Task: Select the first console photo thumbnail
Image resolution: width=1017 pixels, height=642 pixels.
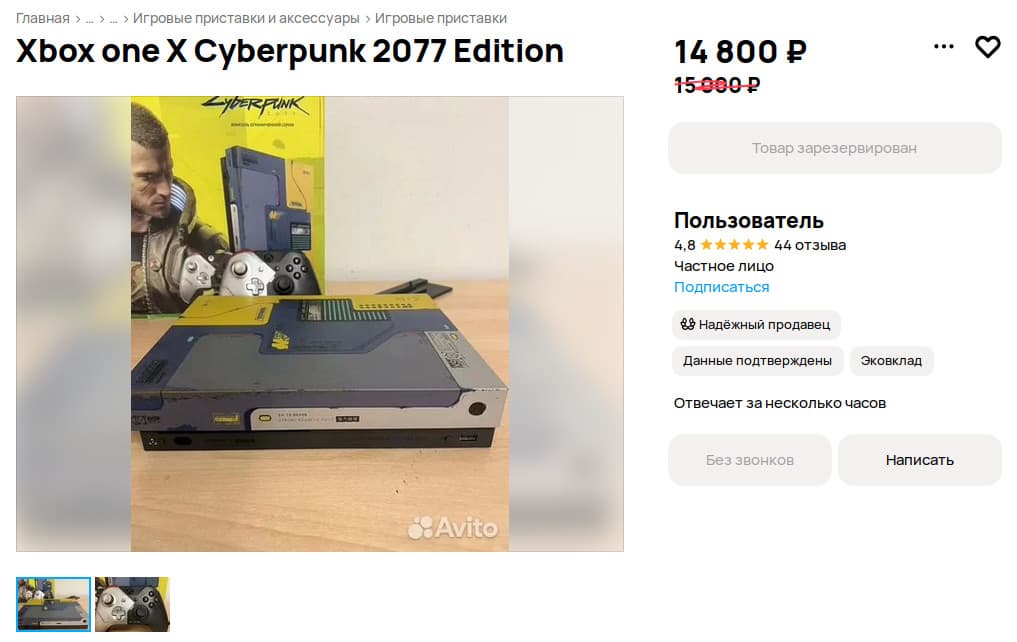Action: [x=53, y=604]
